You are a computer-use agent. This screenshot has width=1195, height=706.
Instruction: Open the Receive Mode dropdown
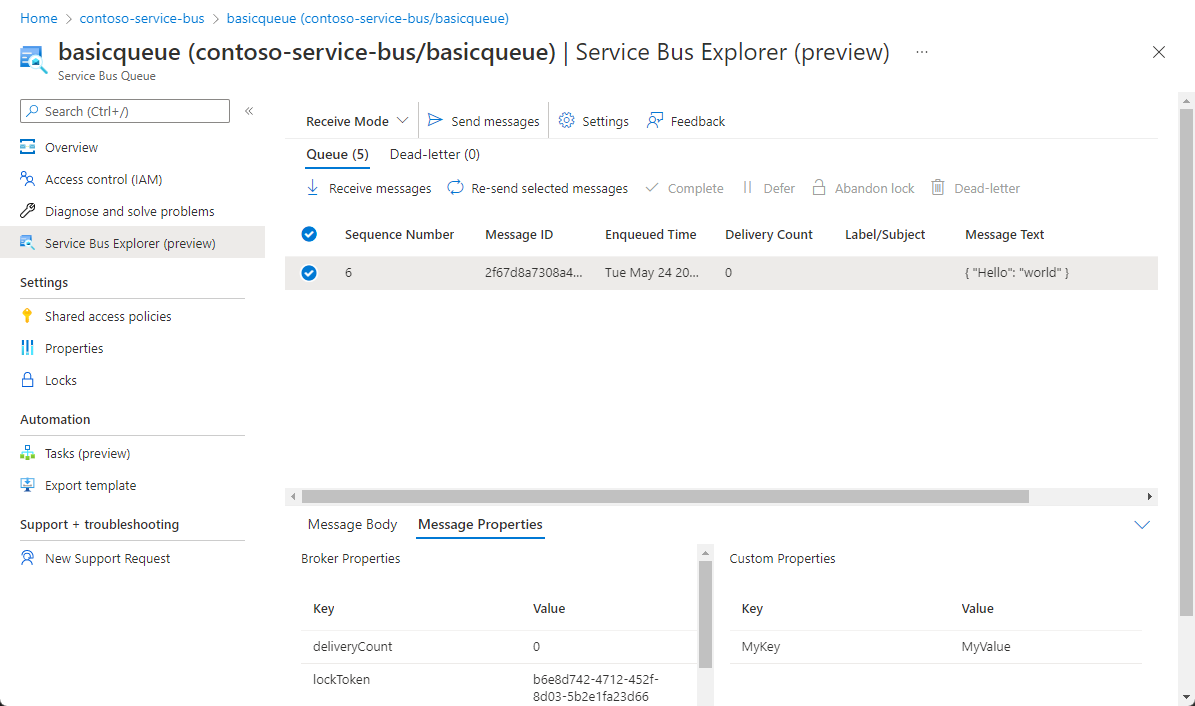[x=357, y=121]
